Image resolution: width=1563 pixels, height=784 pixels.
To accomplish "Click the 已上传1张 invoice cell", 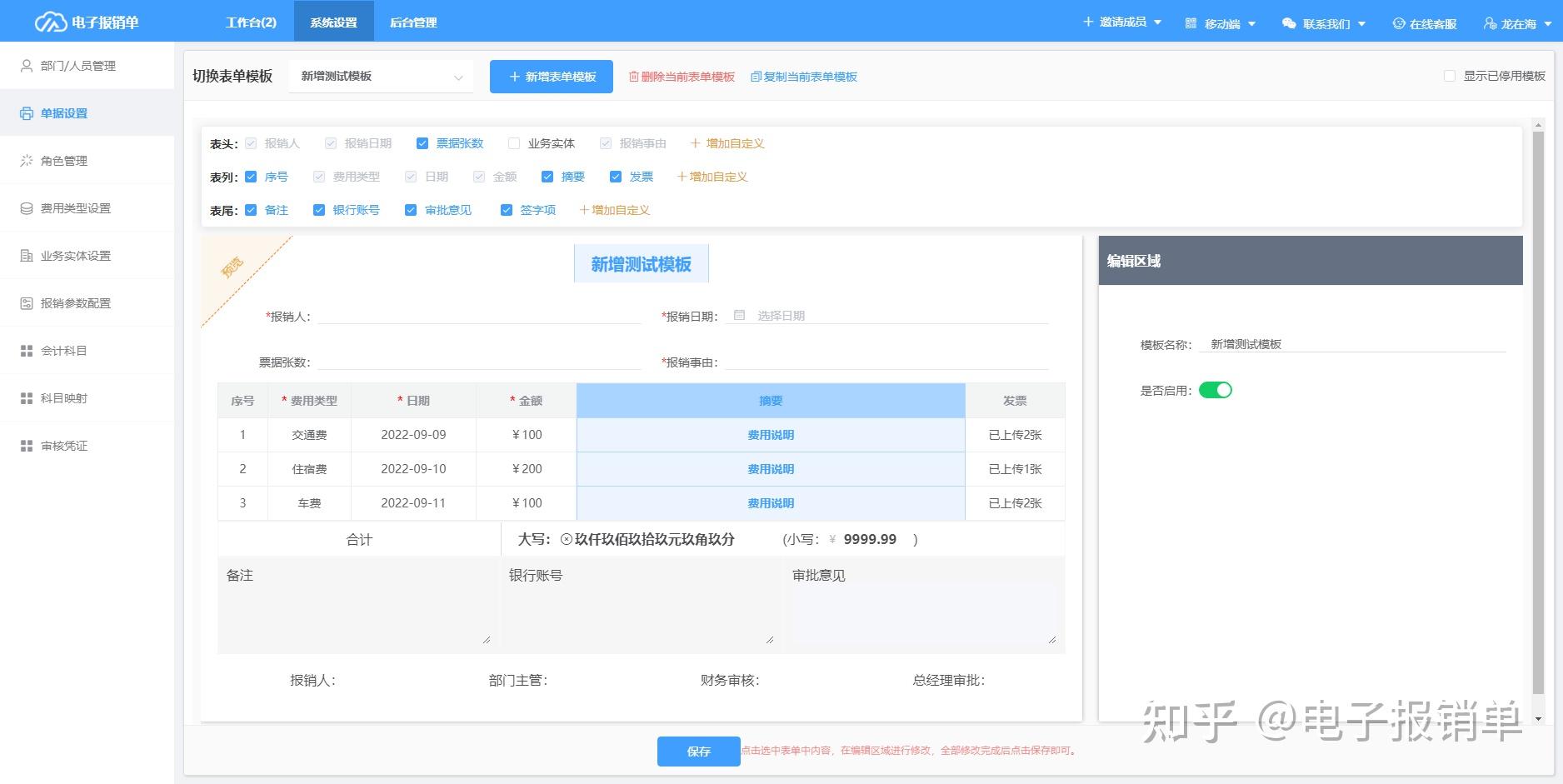I will pos(1015,469).
